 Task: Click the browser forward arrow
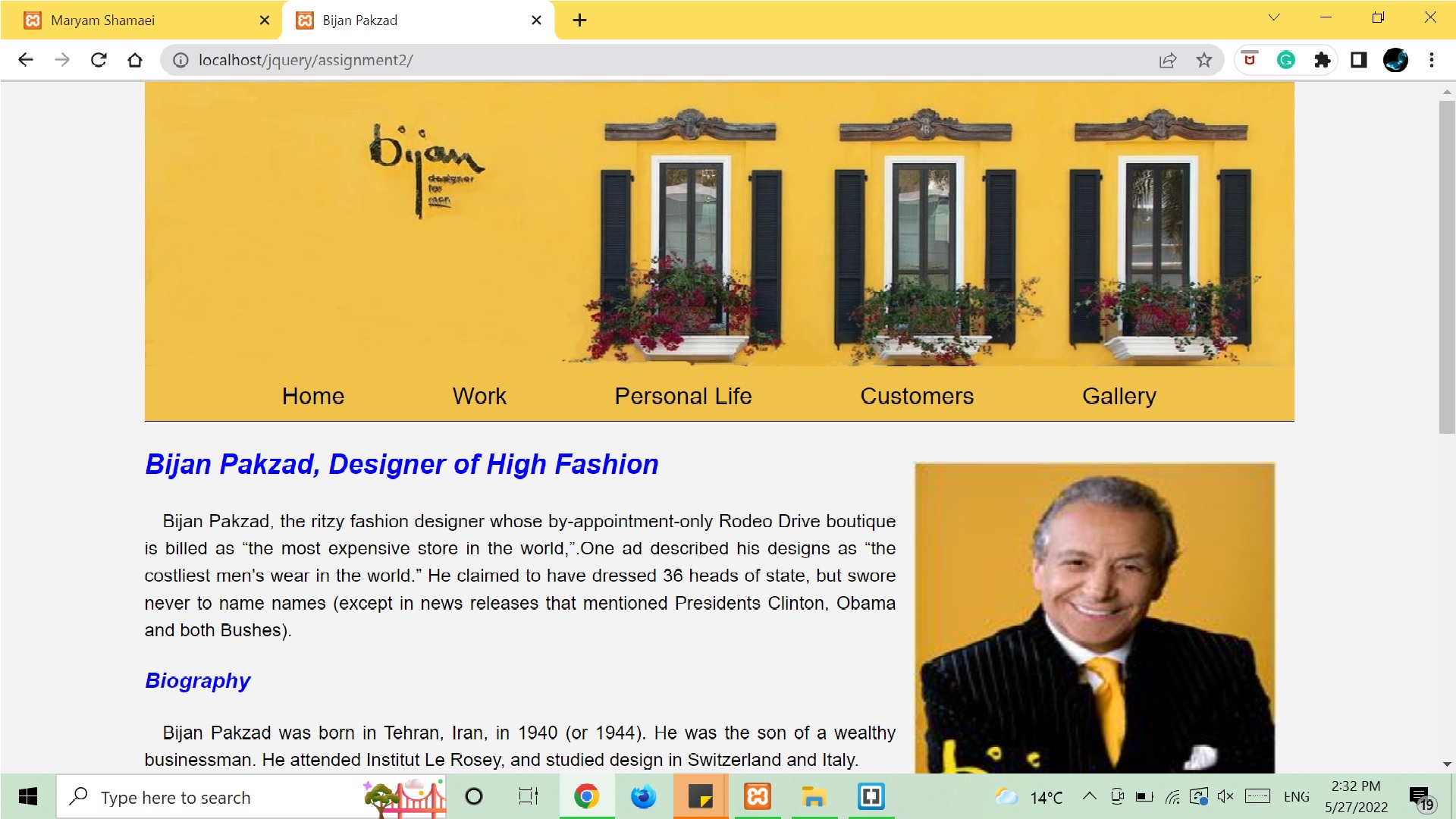(62, 60)
